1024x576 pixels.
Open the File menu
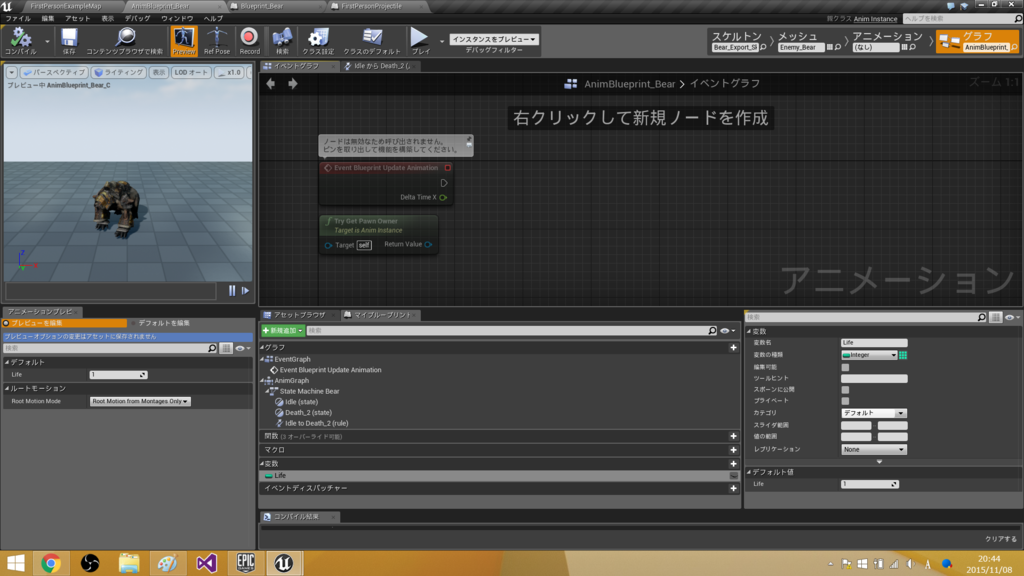tap(18, 19)
